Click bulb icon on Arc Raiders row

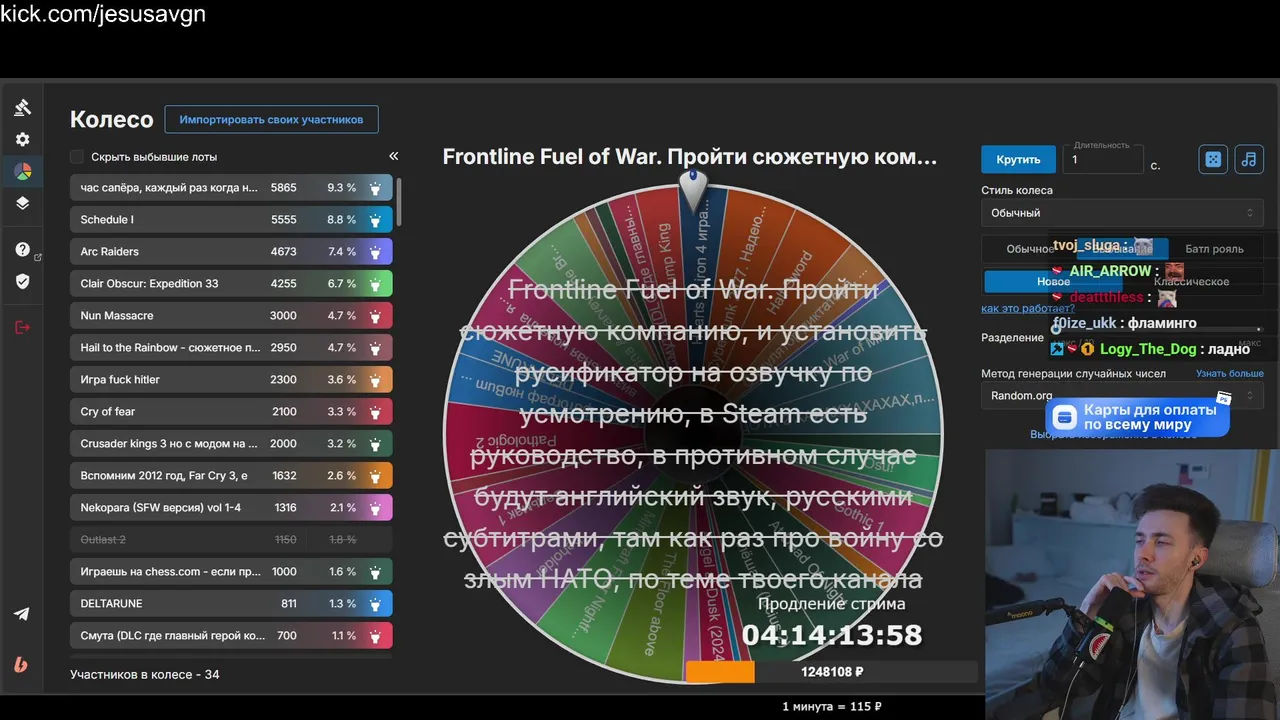pyautogui.click(x=375, y=252)
